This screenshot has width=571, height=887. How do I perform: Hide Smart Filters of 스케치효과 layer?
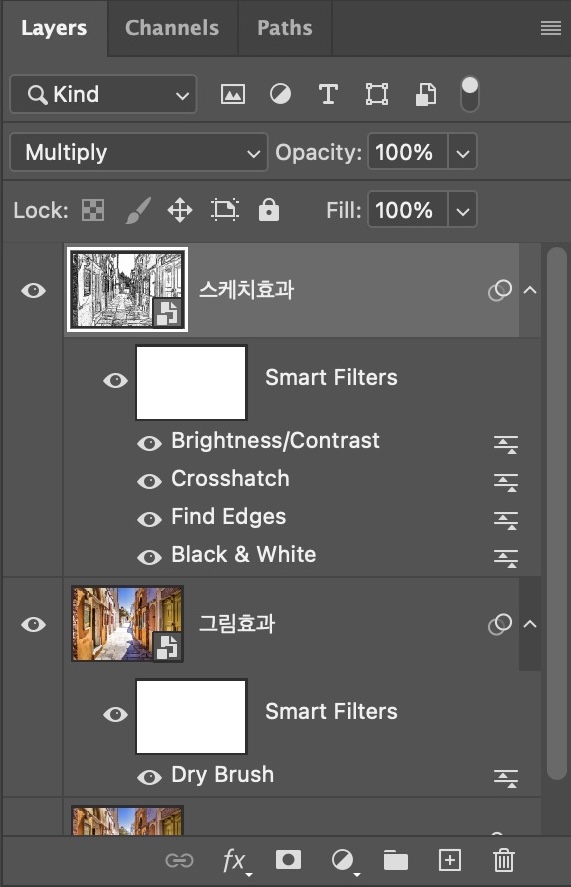point(115,380)
